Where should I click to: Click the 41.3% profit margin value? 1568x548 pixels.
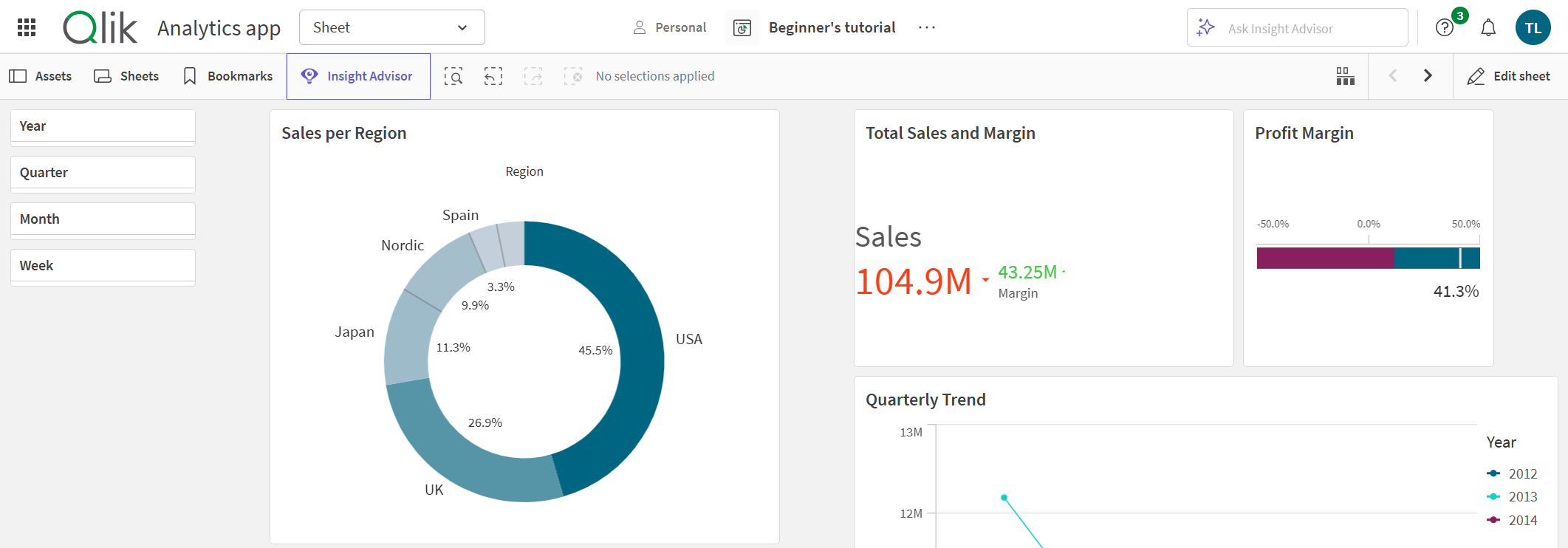[1456, 292]
